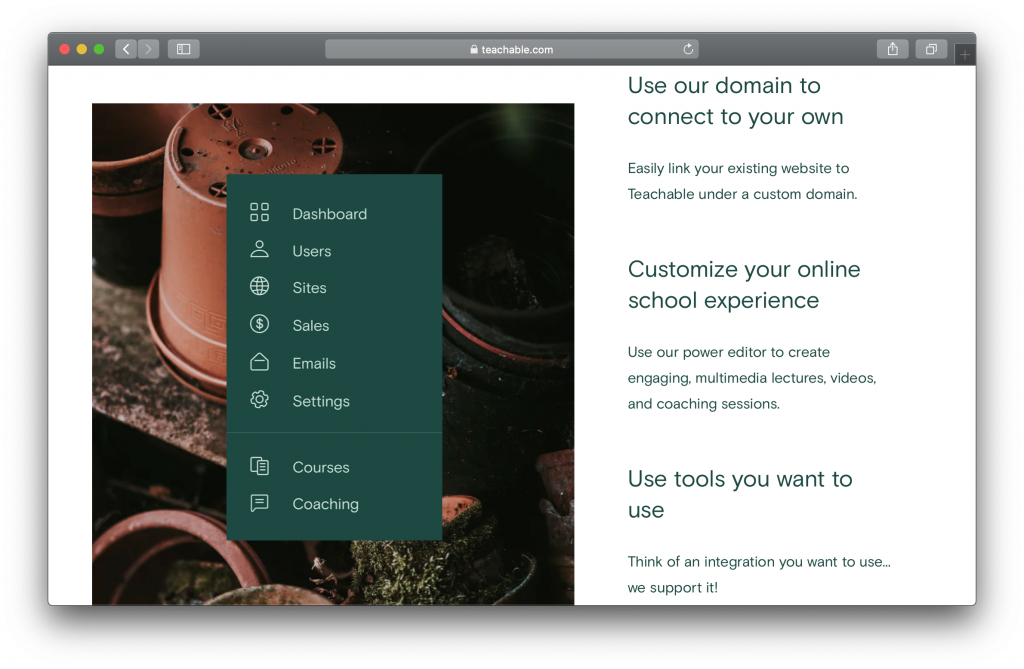Click the Coaching chat bubble icon

tap(259, 502)
